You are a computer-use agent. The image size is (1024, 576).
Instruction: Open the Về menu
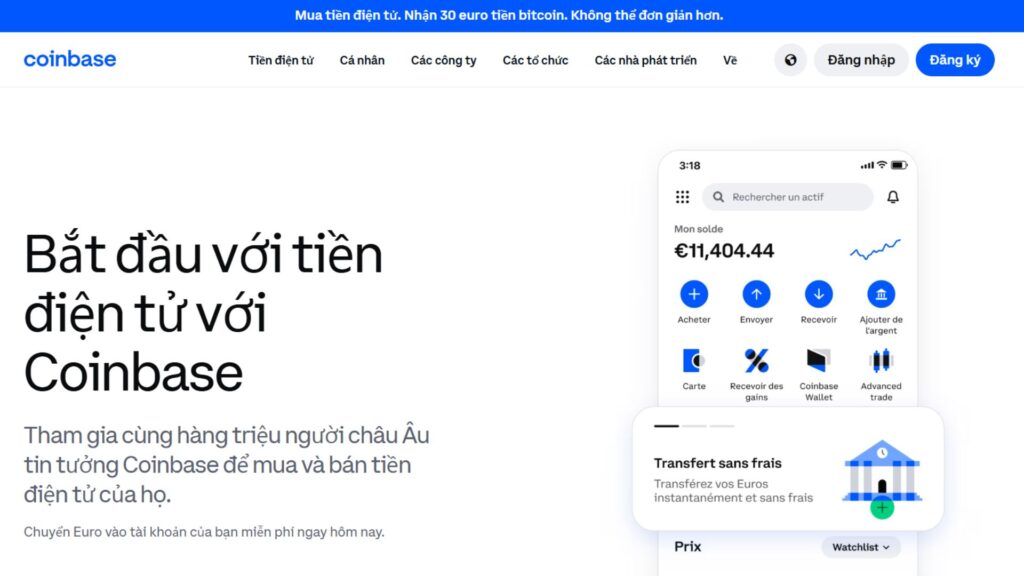(730, 60)
